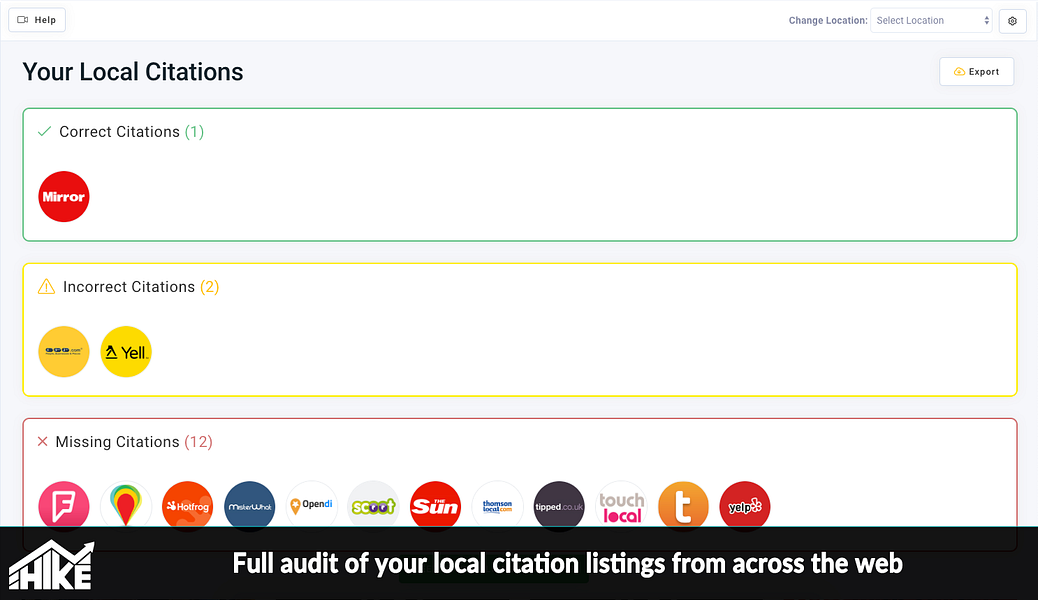Select the Opendi citation icon
Image resolution: width=1038 pixels, height=600 pixels.
click(x=312, y=506)
